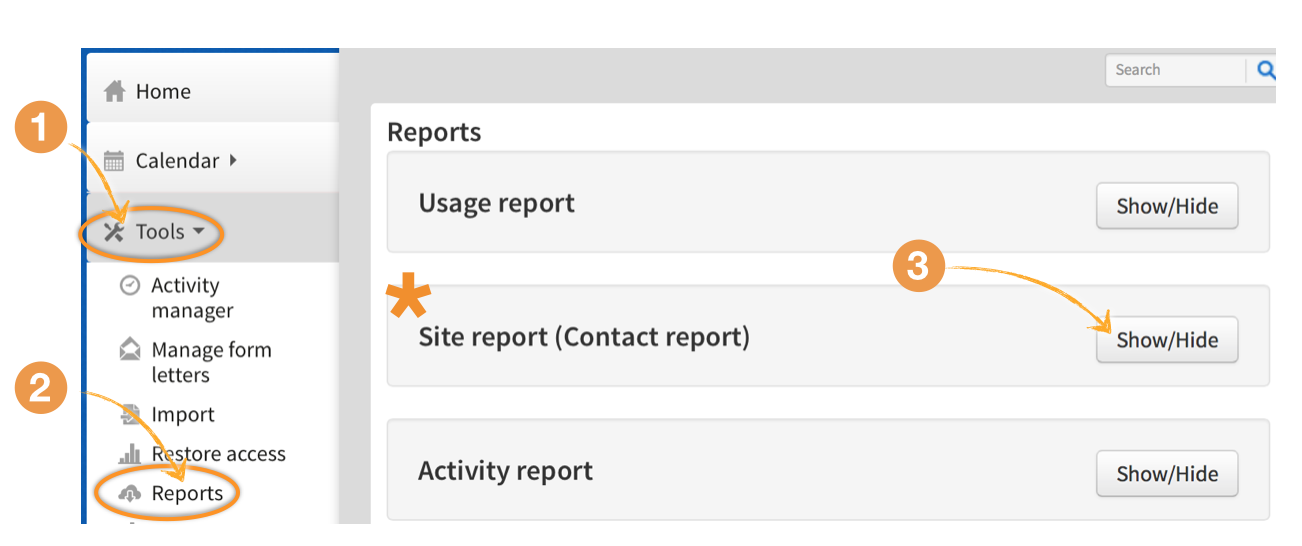The height and width of the screenshot is (546, 1302).
Task: Click the Home house icon
Action: pyautogui.click(x=114, y=91)
